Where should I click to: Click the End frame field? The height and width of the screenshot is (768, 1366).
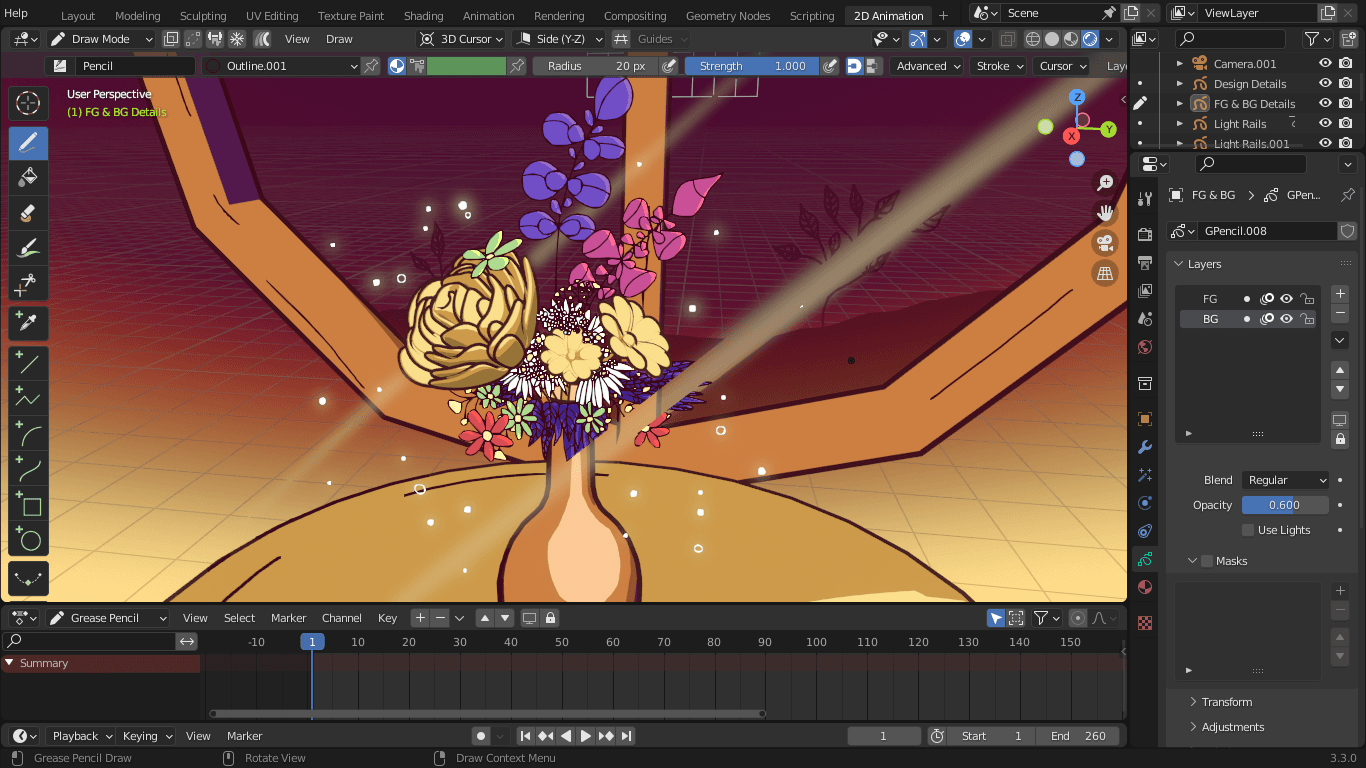(x=1078, y=736)
